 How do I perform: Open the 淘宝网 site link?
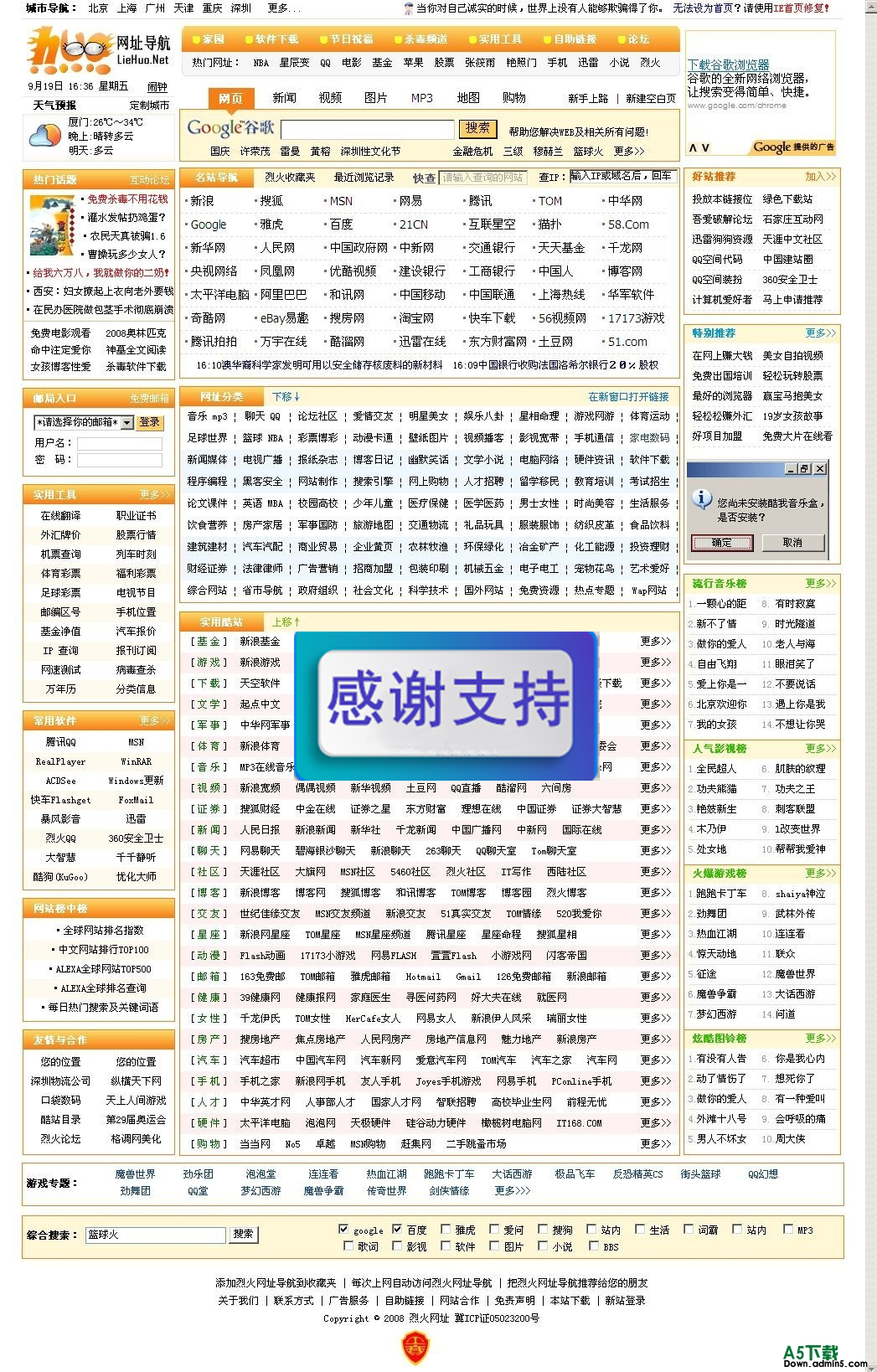(416, 318)
